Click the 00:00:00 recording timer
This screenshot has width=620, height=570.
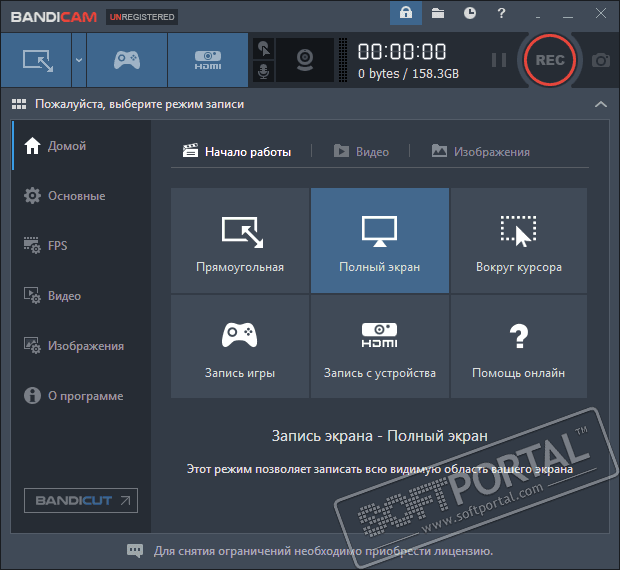(x=402, y=52)
